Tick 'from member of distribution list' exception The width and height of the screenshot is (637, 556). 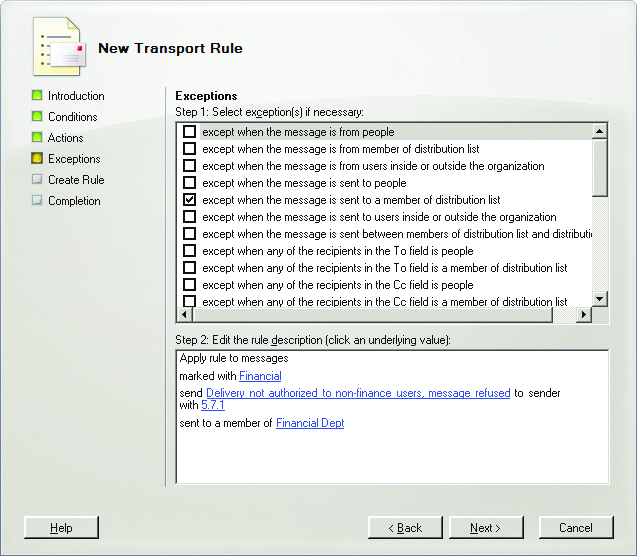pyautogui.click(x=190, y=149)
